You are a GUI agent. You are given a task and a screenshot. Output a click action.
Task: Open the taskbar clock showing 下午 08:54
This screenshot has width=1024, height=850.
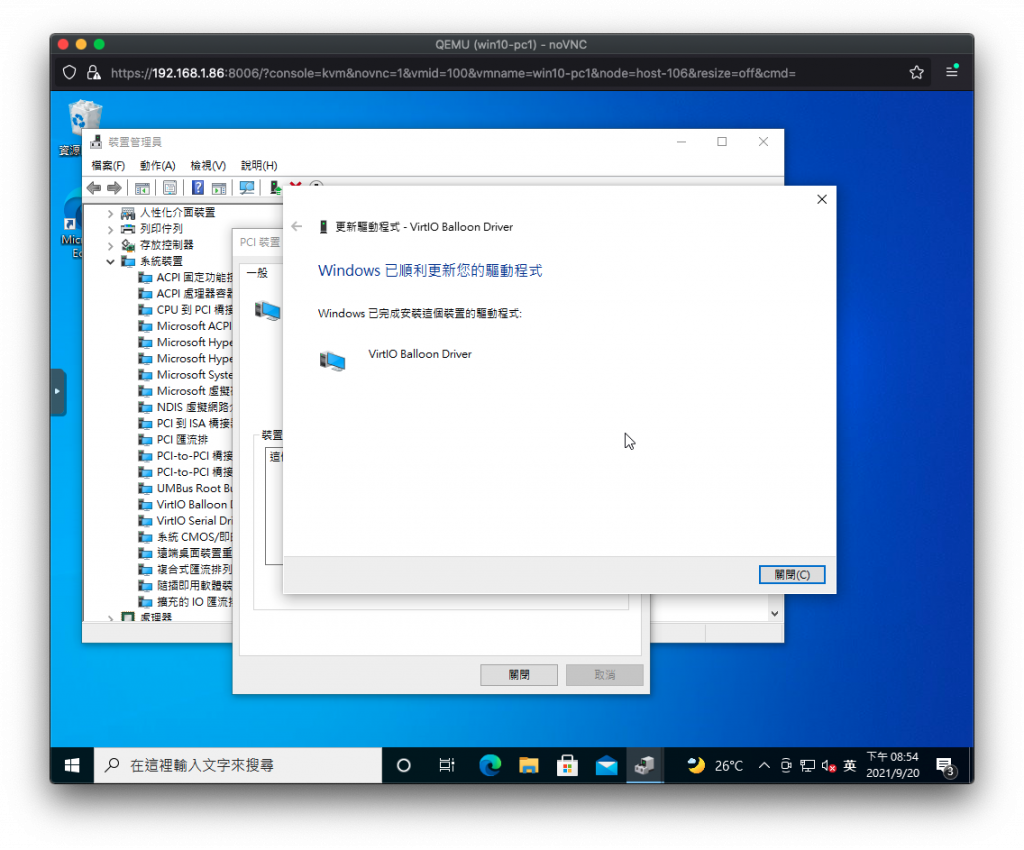892,765
